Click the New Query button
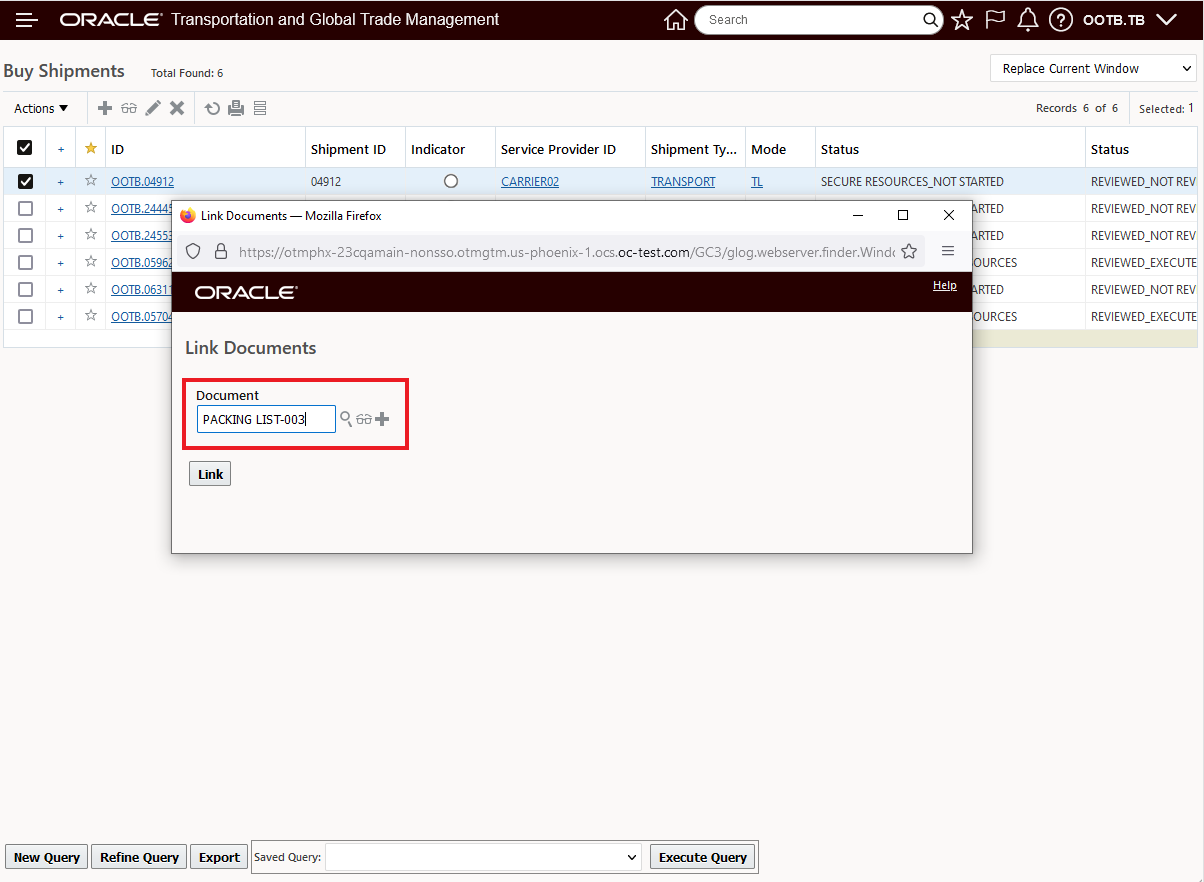 (x=47, y=857)
